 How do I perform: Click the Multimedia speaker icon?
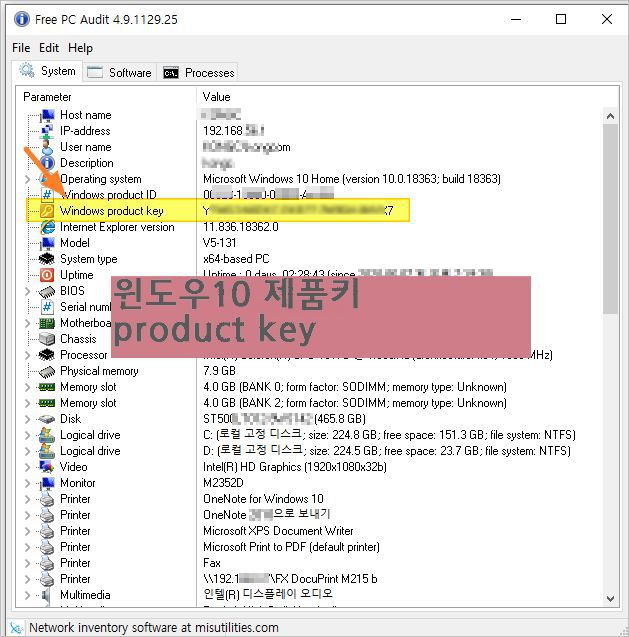(x=46, y=595)
